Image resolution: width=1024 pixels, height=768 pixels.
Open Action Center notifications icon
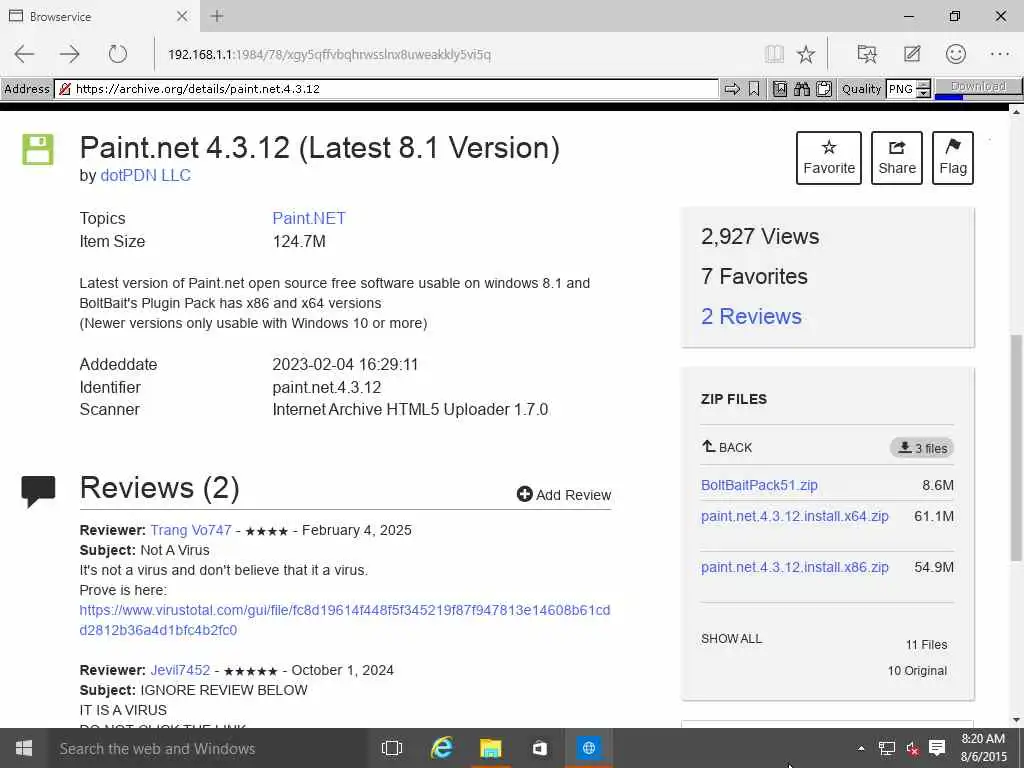coord(937,748)
